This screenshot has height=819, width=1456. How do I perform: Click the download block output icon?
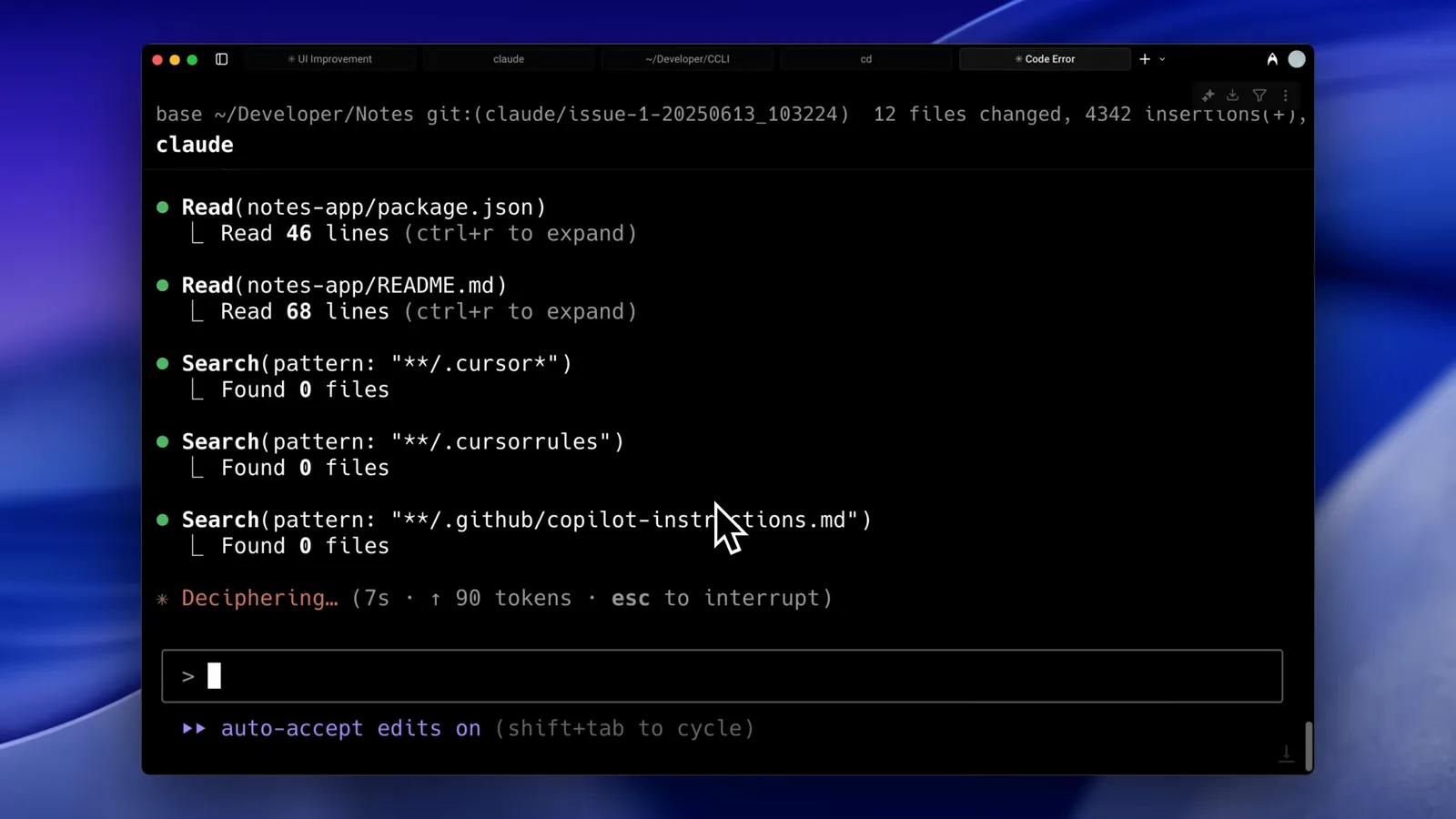(1233, 96)
